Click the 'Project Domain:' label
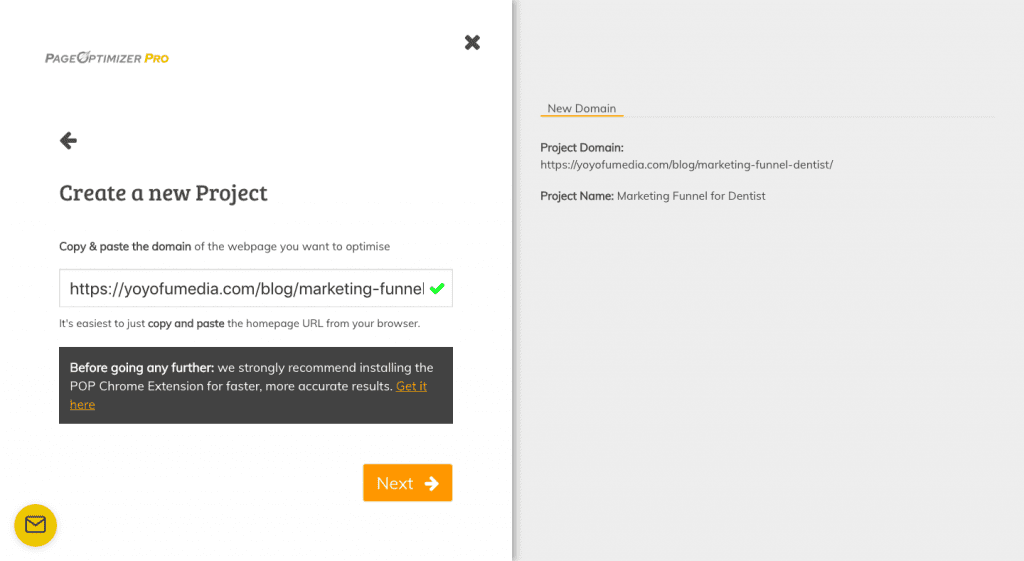This screenshot has height=561, width=1024. tap(582, 148)
